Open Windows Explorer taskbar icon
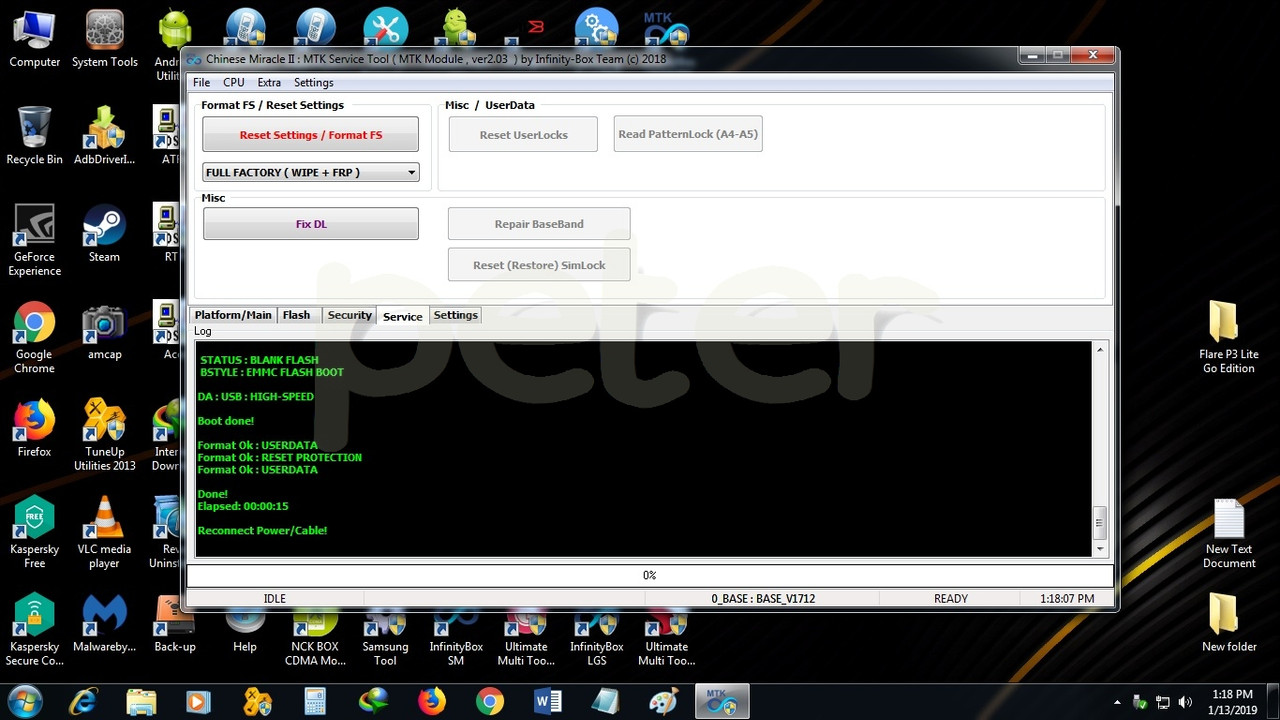The image size is (1280, 720). (141, 702)
